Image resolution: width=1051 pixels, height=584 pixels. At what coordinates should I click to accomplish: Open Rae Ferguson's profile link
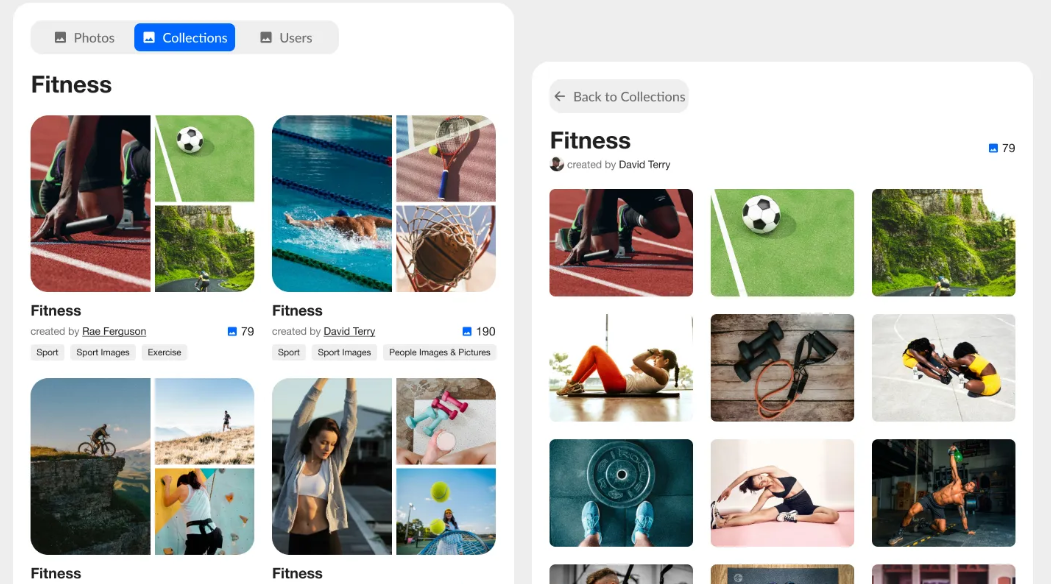[x=114, y=331]
